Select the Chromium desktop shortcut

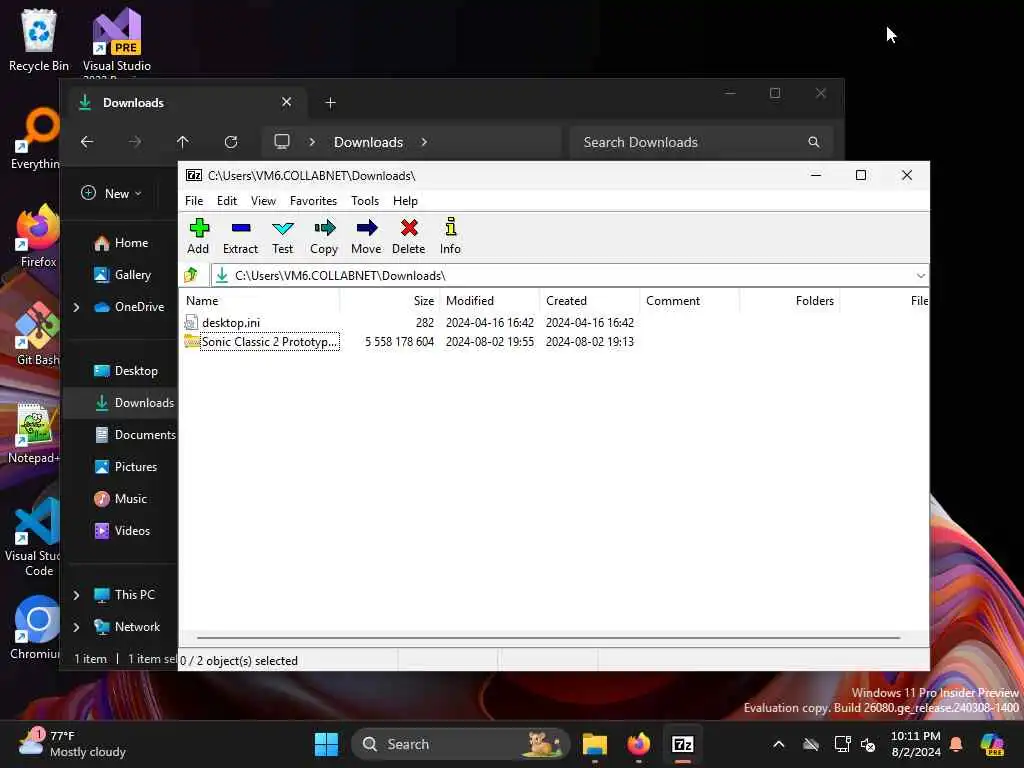tap(35, 628)
